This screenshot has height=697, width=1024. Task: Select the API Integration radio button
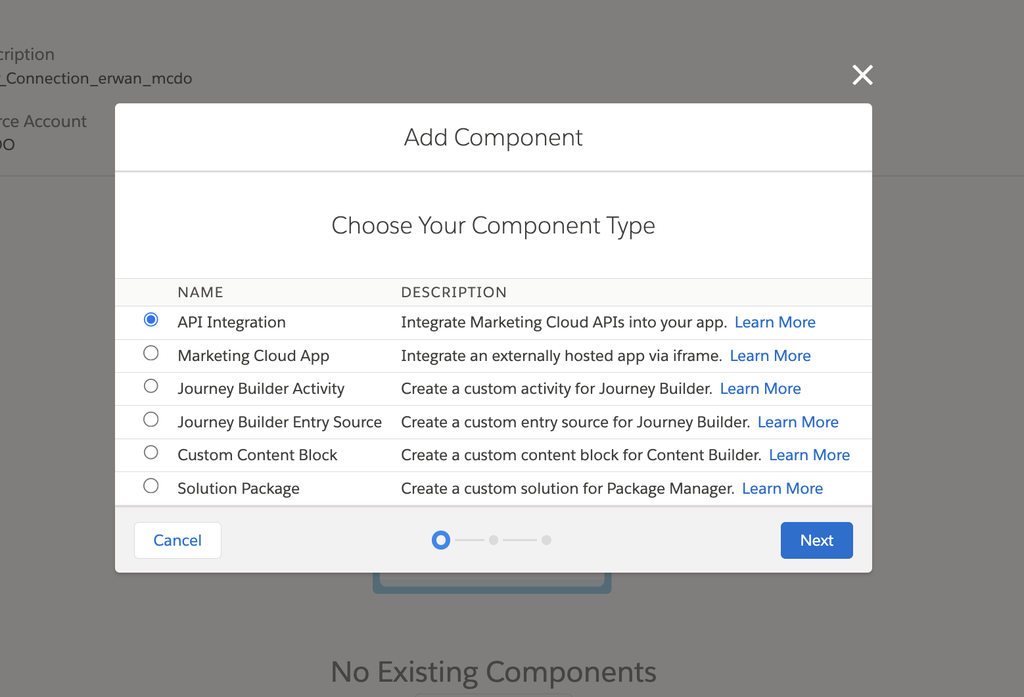(x=151, y=319)
